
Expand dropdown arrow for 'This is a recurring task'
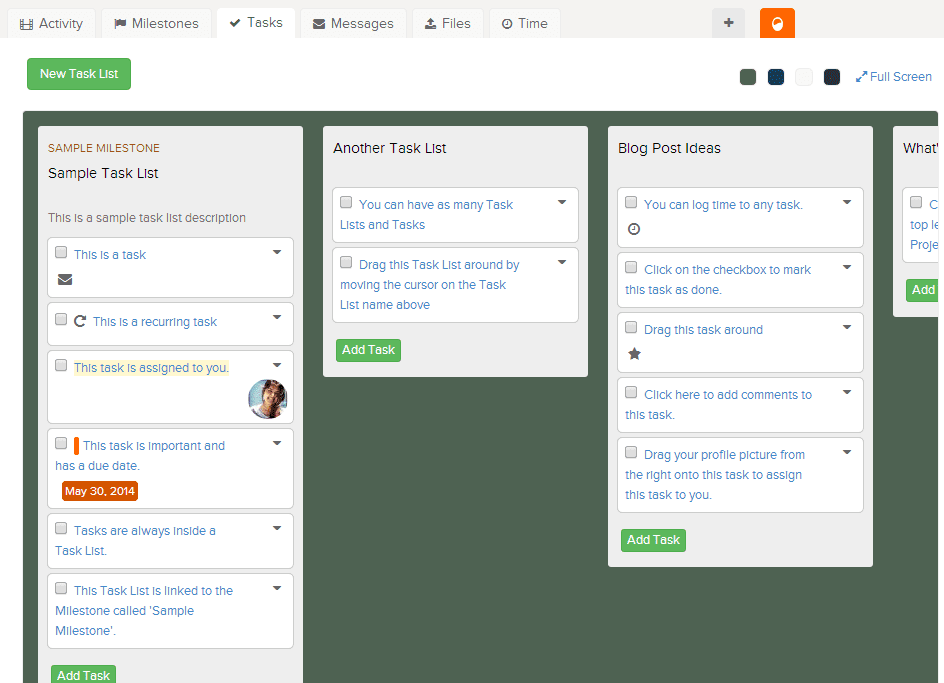click(x=277, y=318)
